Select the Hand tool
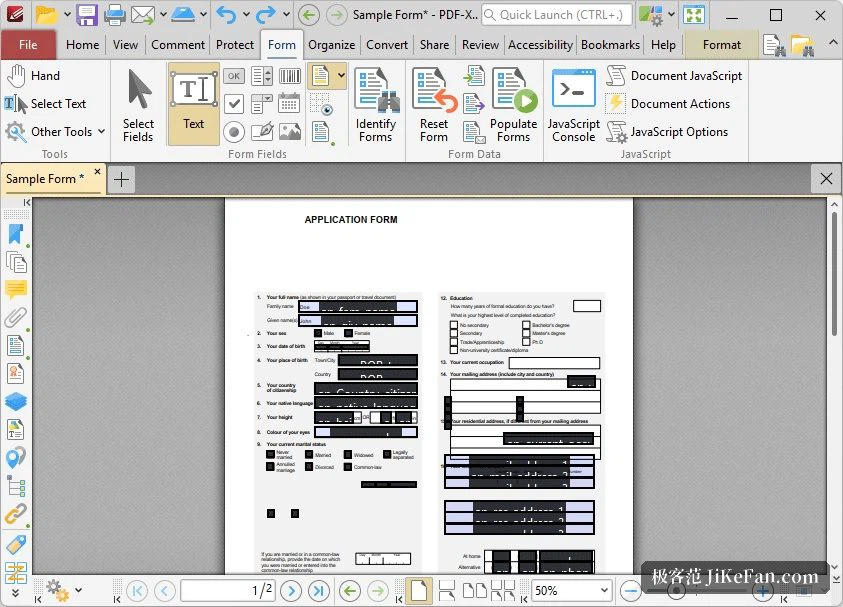 [x=33, y=76]
